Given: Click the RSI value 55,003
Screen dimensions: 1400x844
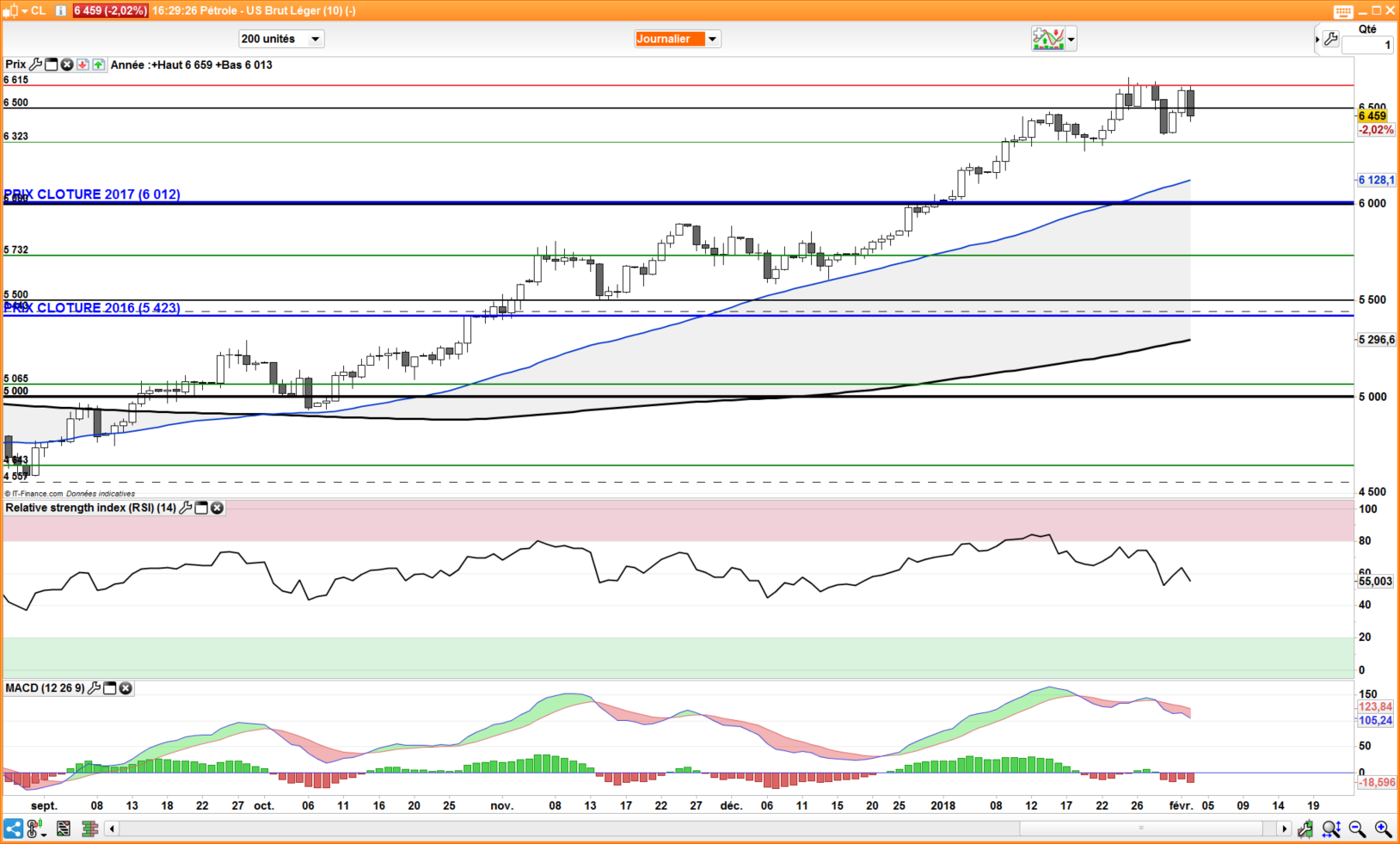Looking at the screenshot, I should tap(1375, 582).
